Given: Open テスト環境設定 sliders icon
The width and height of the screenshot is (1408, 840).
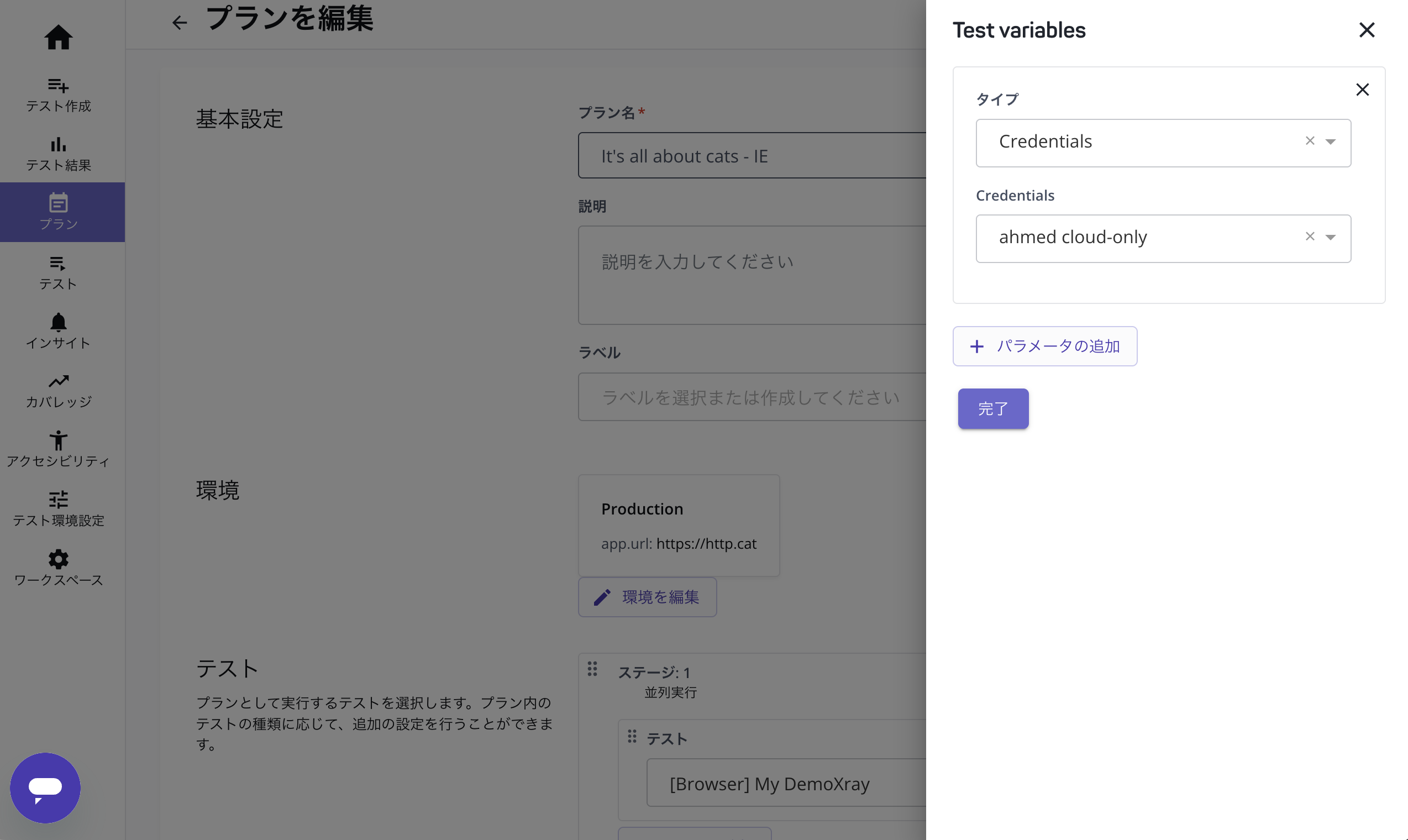Looking at the screenshot, I should point(58,500).
